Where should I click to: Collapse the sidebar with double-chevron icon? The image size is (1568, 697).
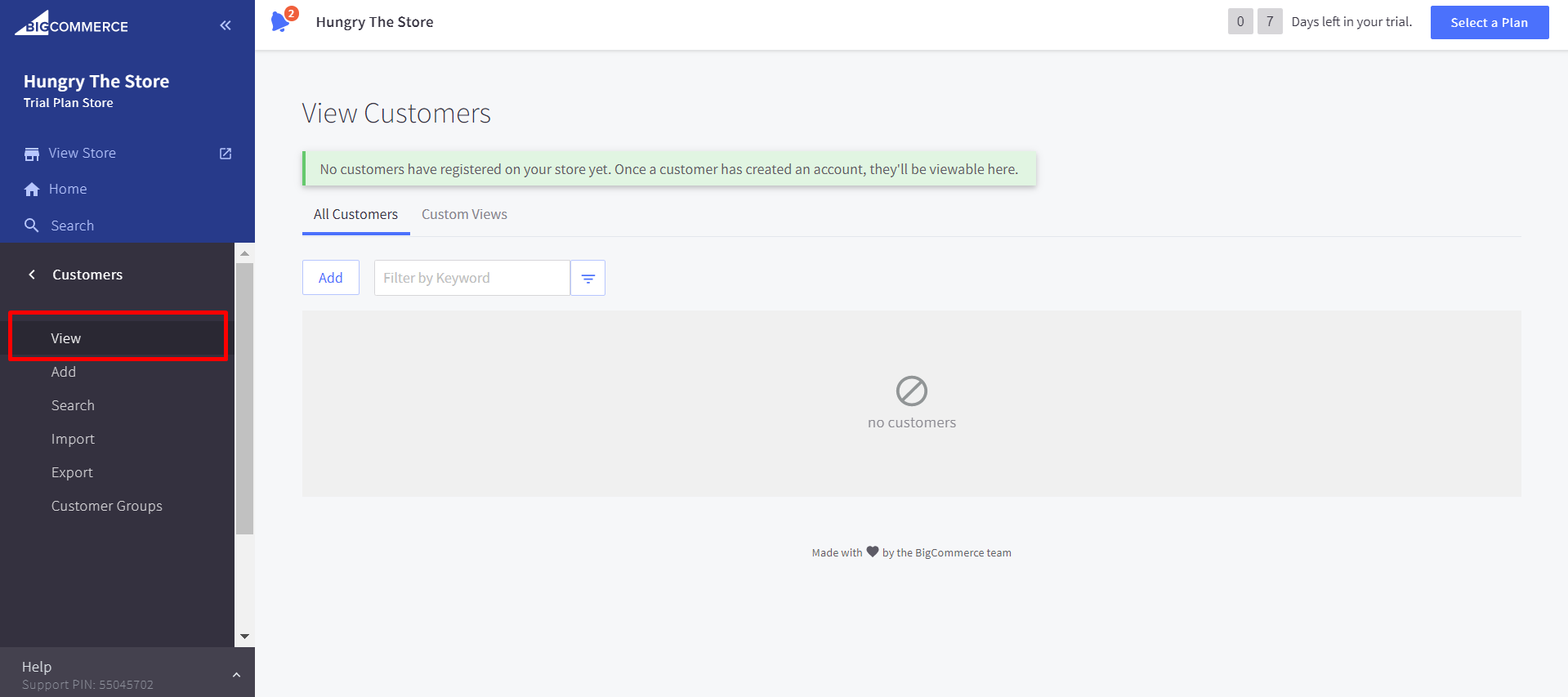(226, 25)
